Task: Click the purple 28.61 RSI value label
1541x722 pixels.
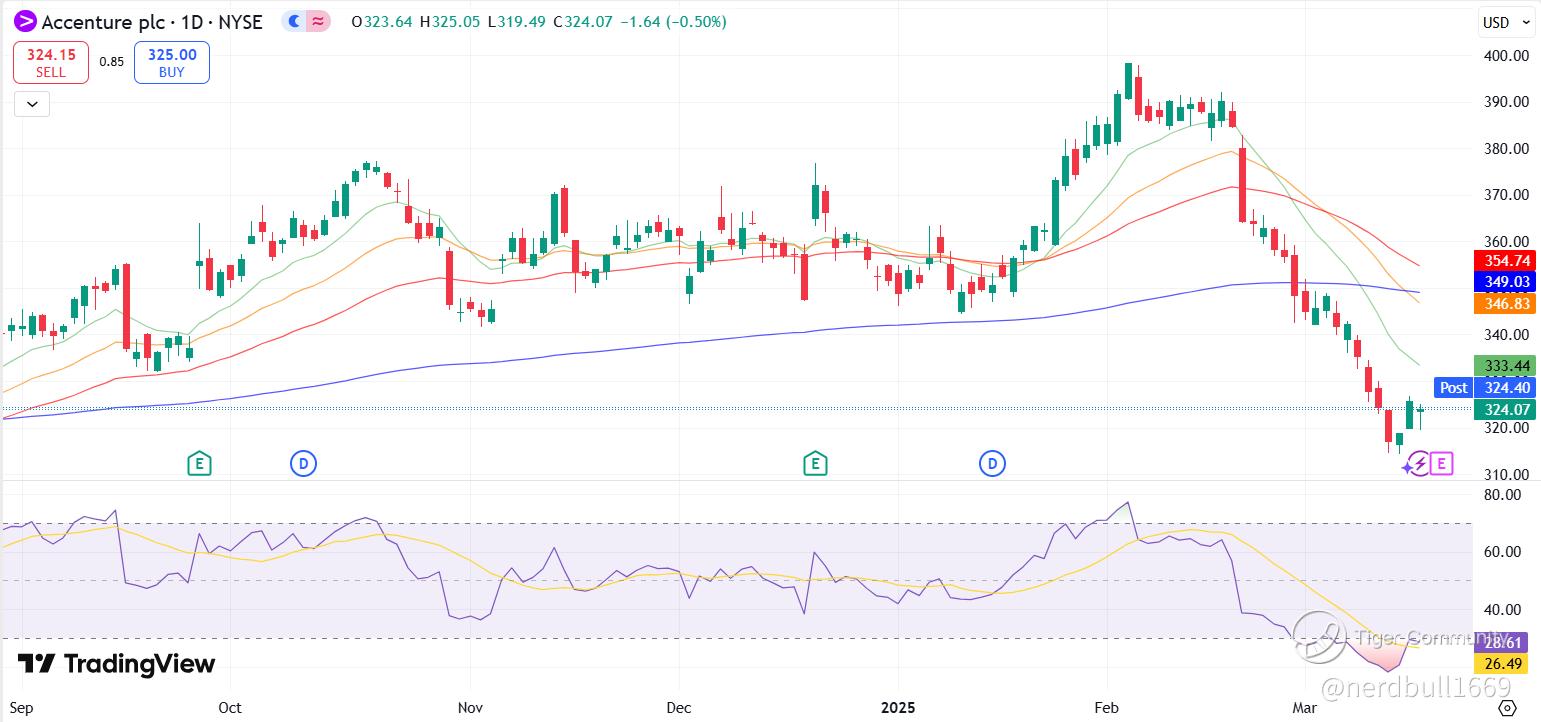Action: [1501, 642]
